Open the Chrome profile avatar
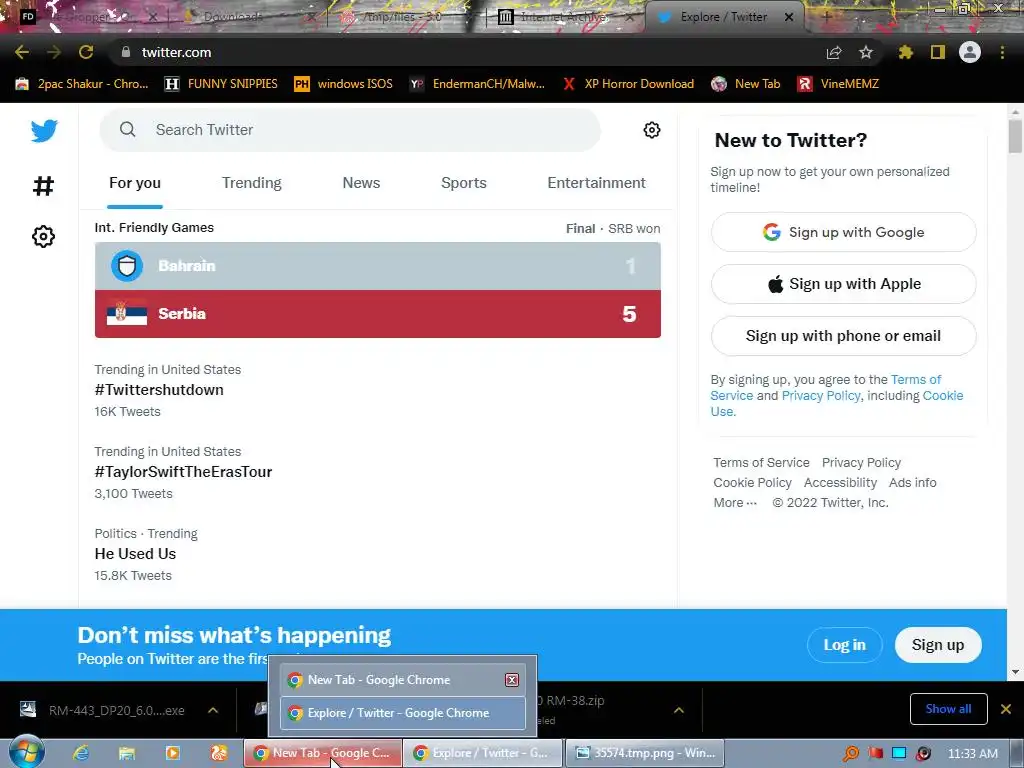 [970, 52]
